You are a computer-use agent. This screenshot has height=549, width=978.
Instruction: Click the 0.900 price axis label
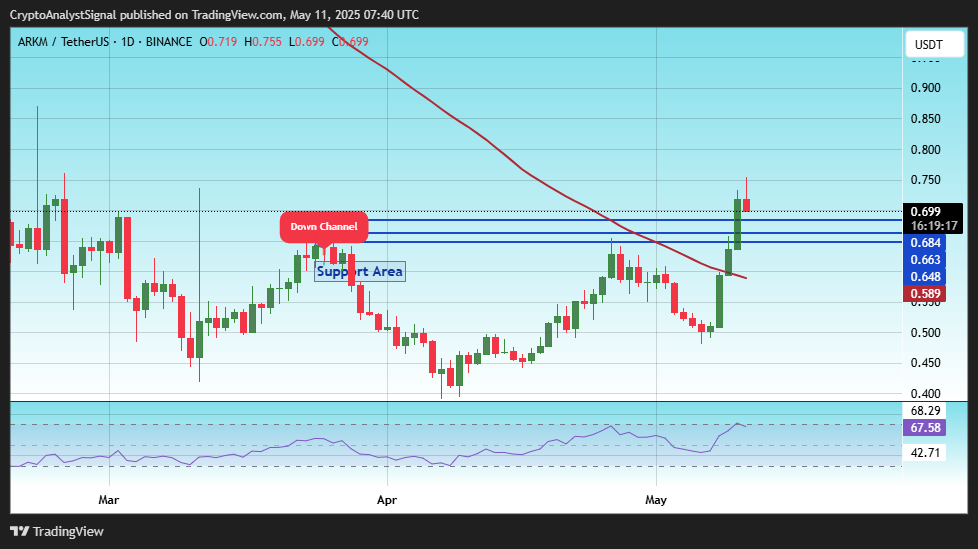point(926,88)
